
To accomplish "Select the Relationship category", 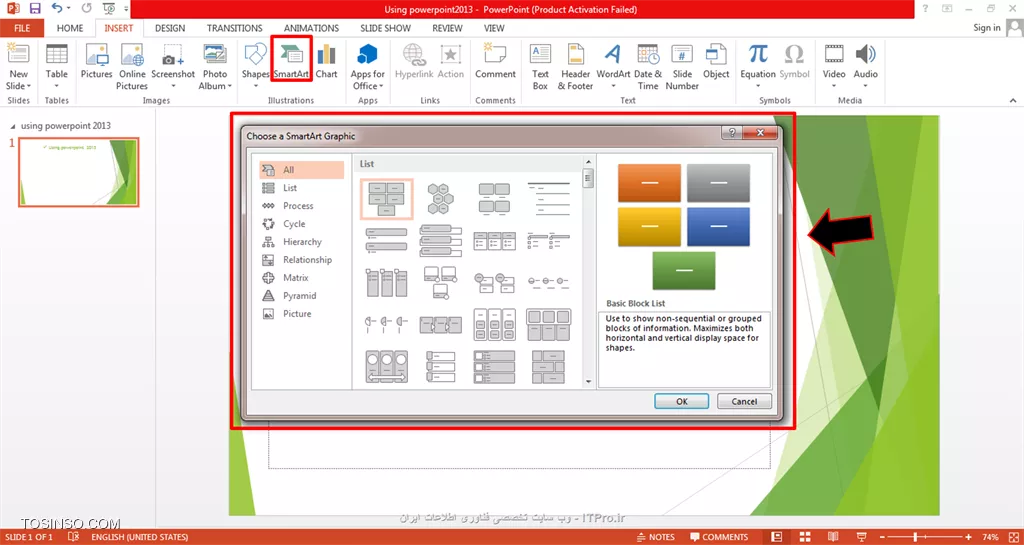I will pyautogui.click(x=302, y=260).
